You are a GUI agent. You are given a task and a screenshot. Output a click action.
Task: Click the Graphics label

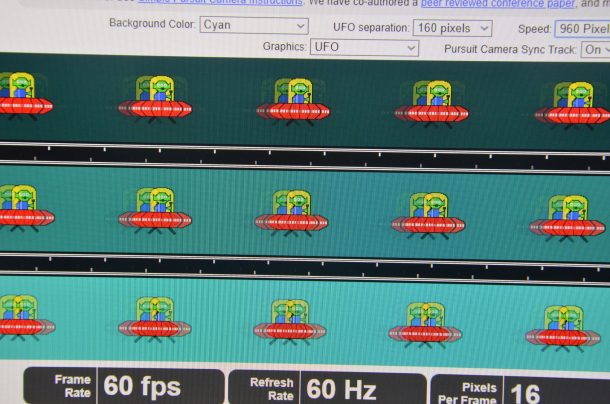(284, 46)
